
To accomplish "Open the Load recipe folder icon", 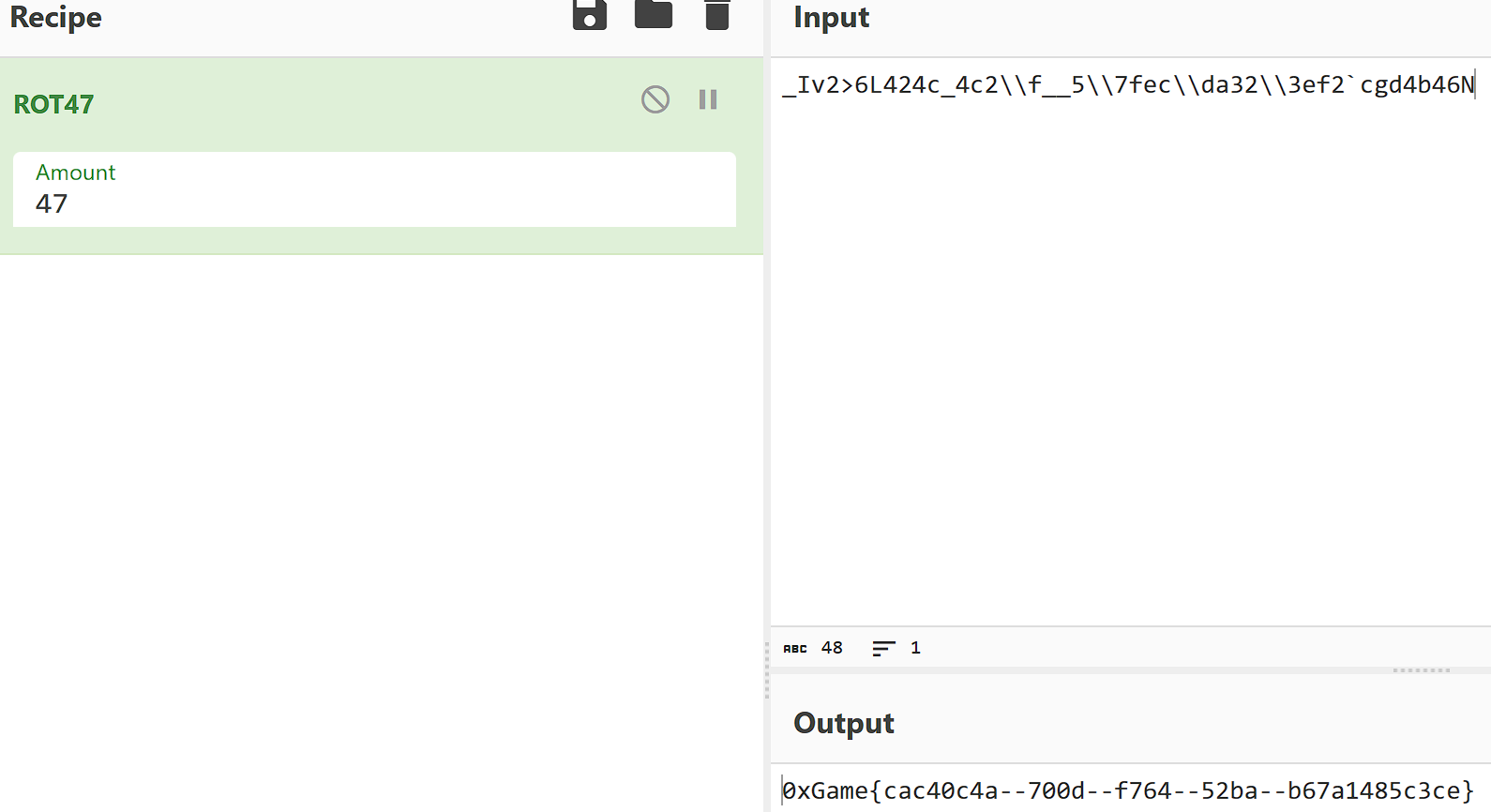I will coord(654,15).
